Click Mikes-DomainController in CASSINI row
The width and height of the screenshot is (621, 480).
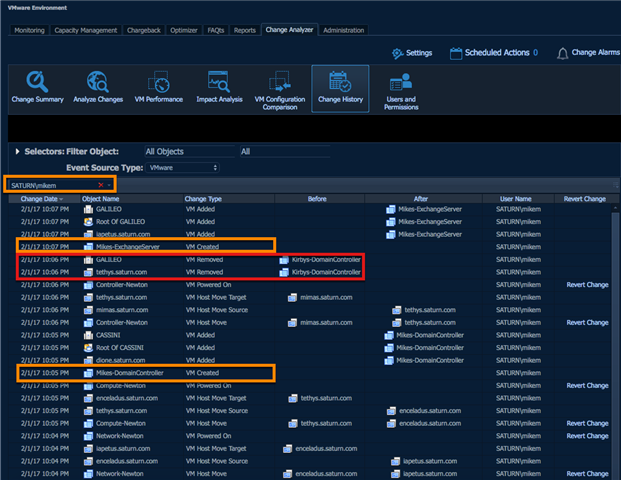[x=430, y=335]
